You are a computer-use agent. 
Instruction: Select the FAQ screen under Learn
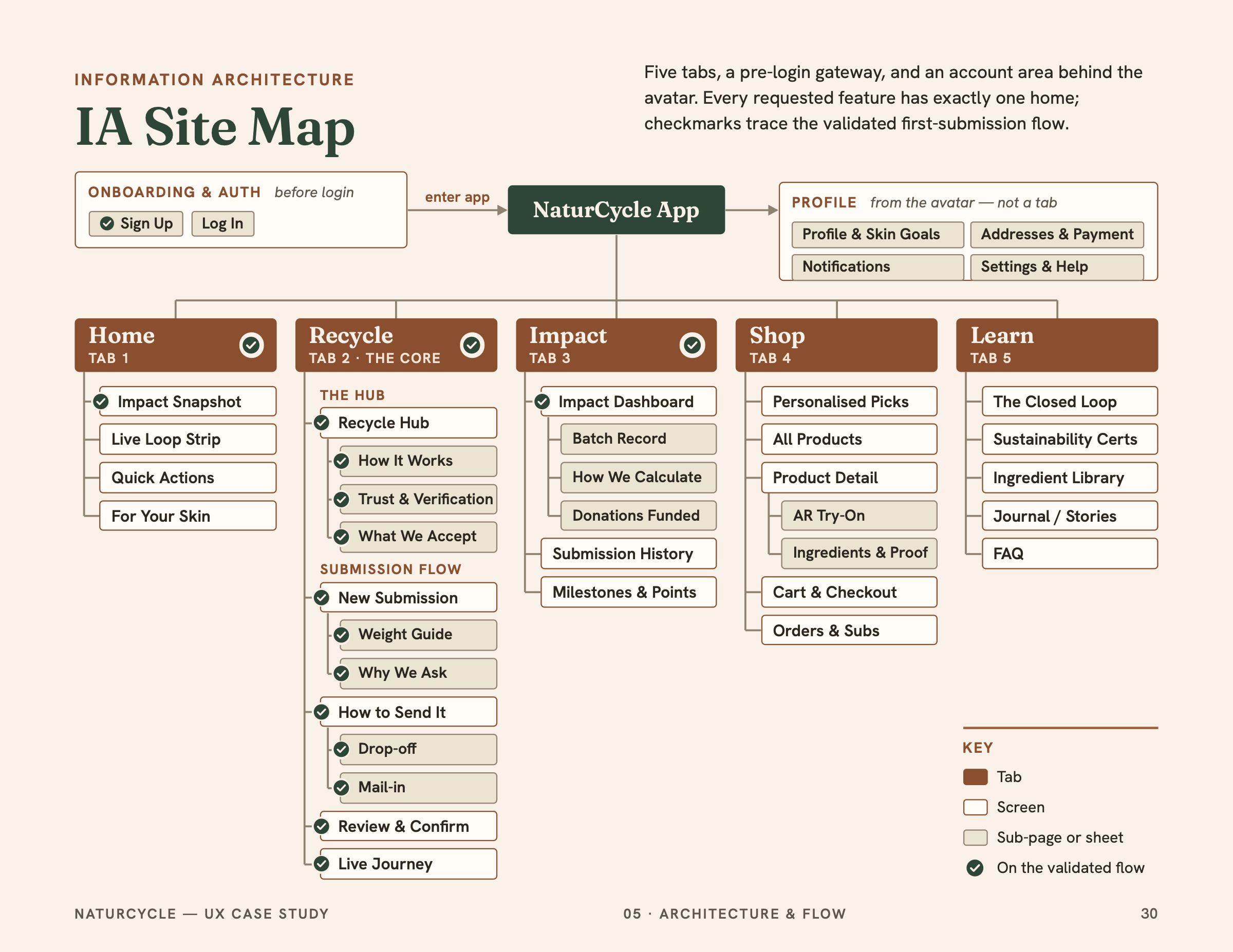click(x=1070, y=554)
